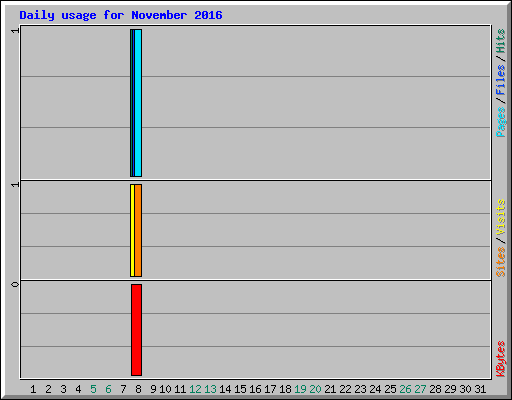The width and height of the screenshot is (512, 400).
Task: Click the 'Pages' legend label
Action: 500,122
